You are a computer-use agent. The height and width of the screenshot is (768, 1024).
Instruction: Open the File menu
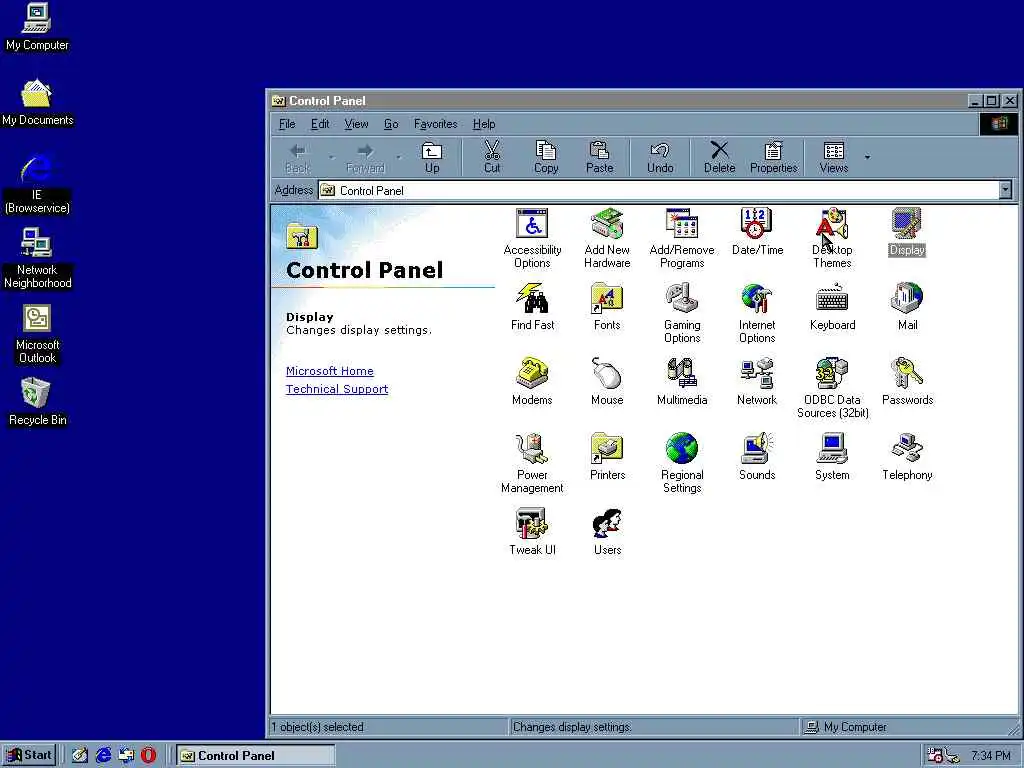[287, 124]
